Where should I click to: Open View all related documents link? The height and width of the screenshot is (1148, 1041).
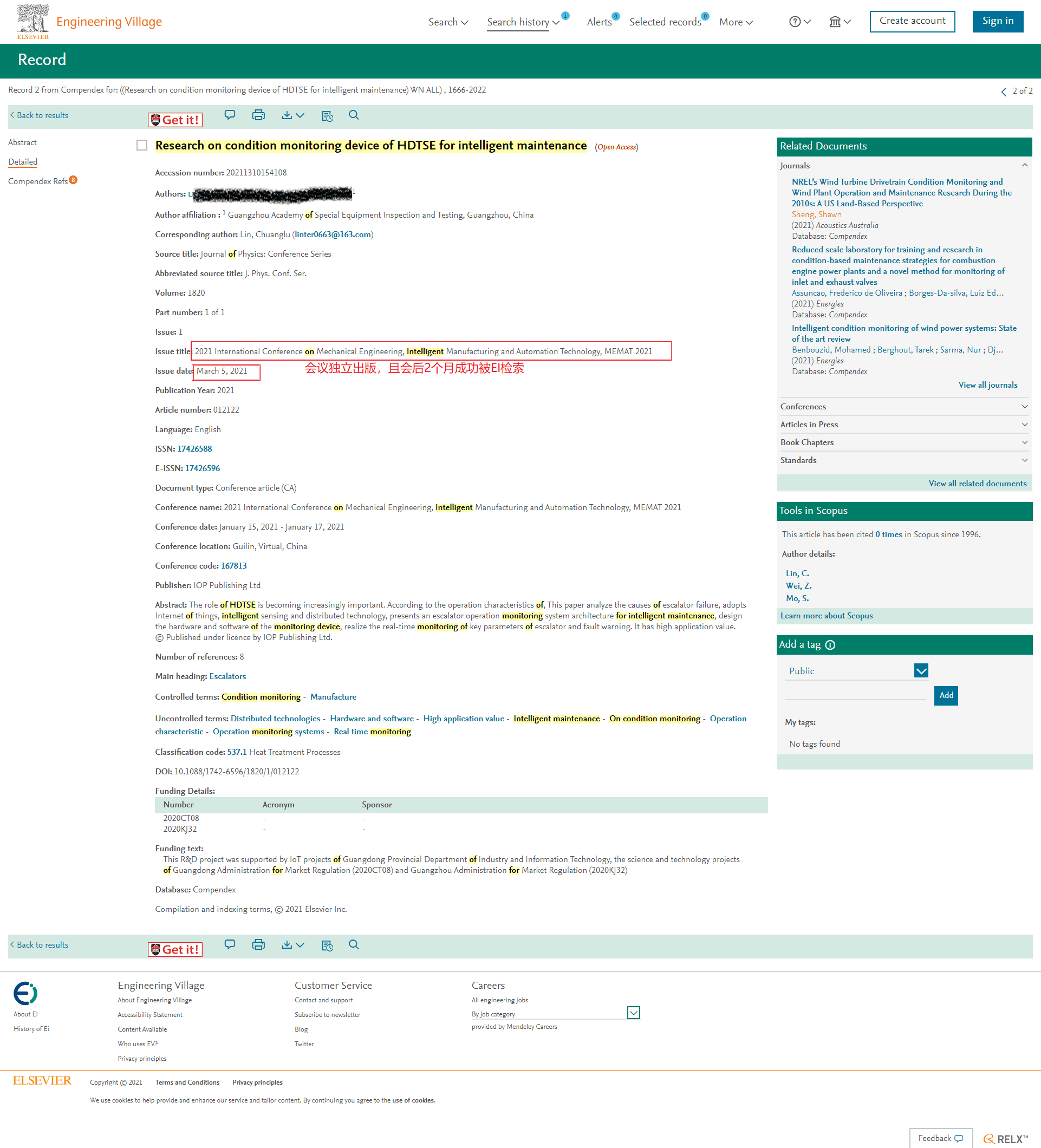pos(977,484)
